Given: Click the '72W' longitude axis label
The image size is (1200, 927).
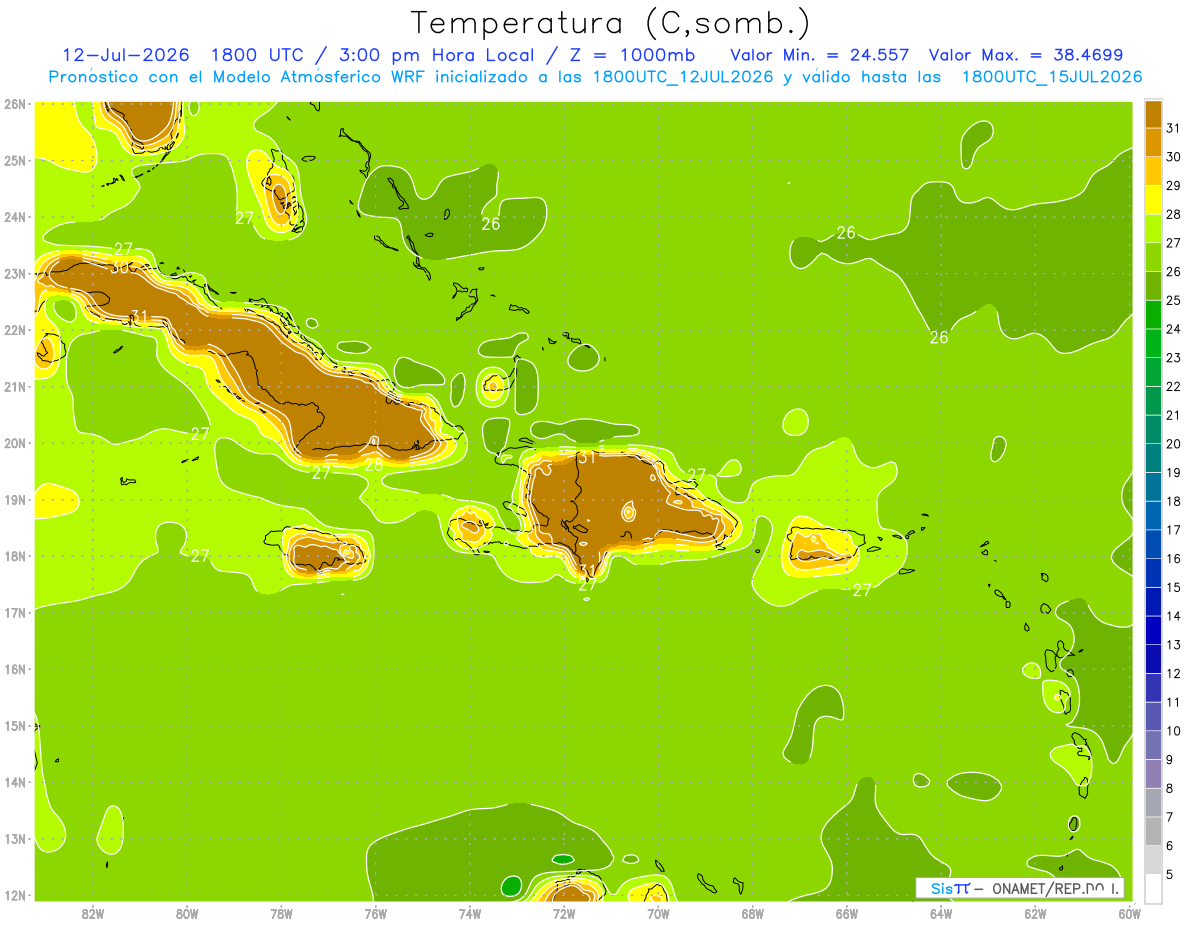Looking at the screenshot, I should pos(564,912).
